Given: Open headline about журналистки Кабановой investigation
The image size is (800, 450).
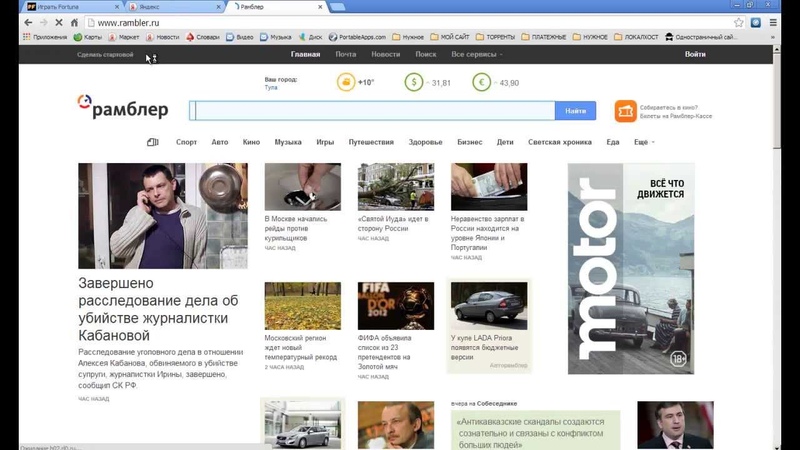Looking at the screenshot, I should tap(158, 309).
